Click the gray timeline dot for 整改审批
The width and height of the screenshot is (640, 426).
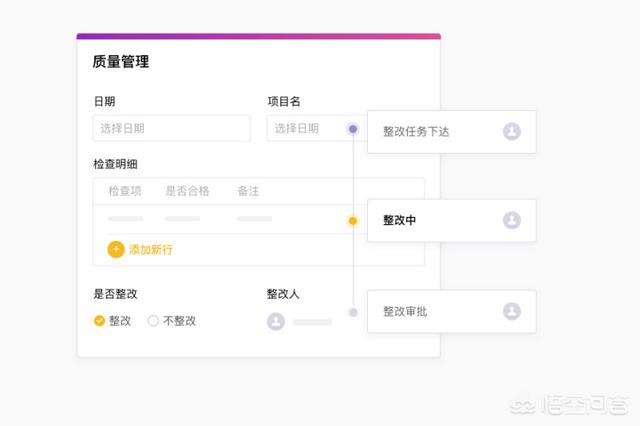(353, 312)
